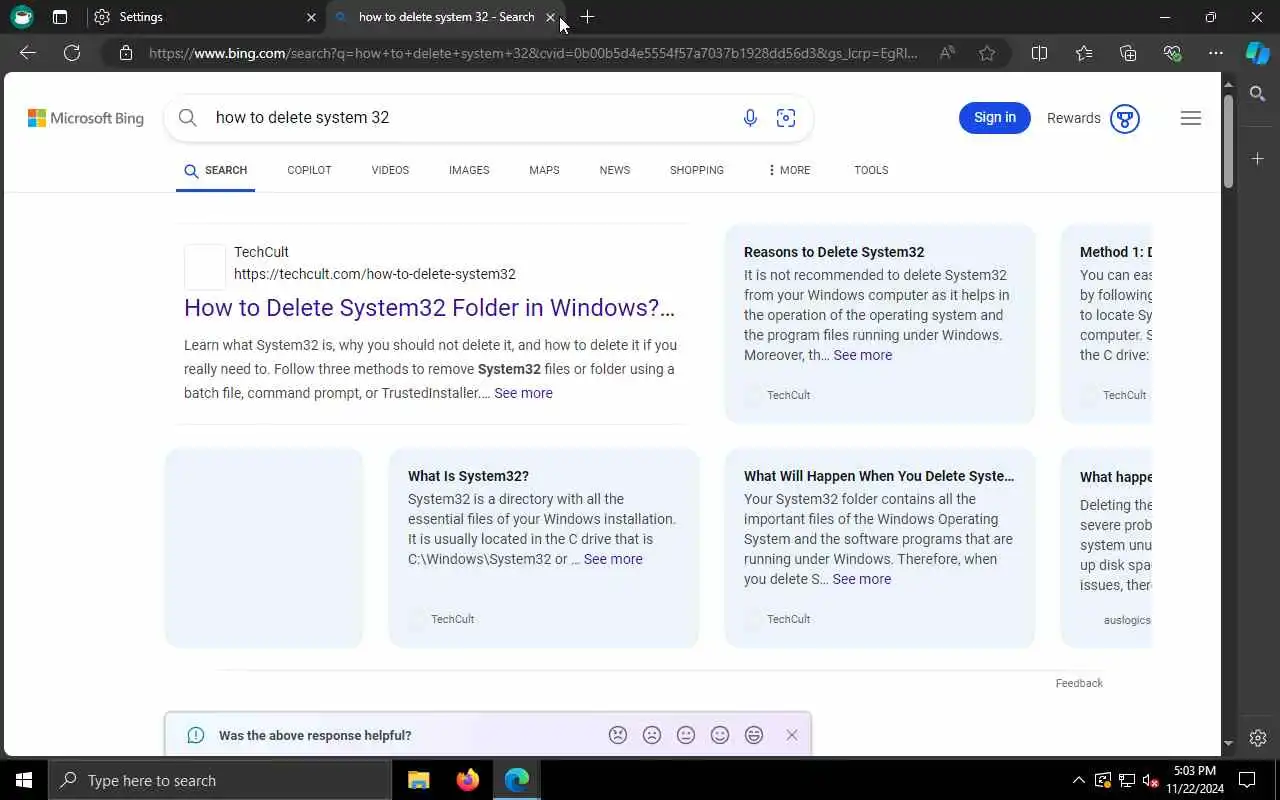1280x800 pixels.
Task: Switch to the Settings tab
Action: 205,17
